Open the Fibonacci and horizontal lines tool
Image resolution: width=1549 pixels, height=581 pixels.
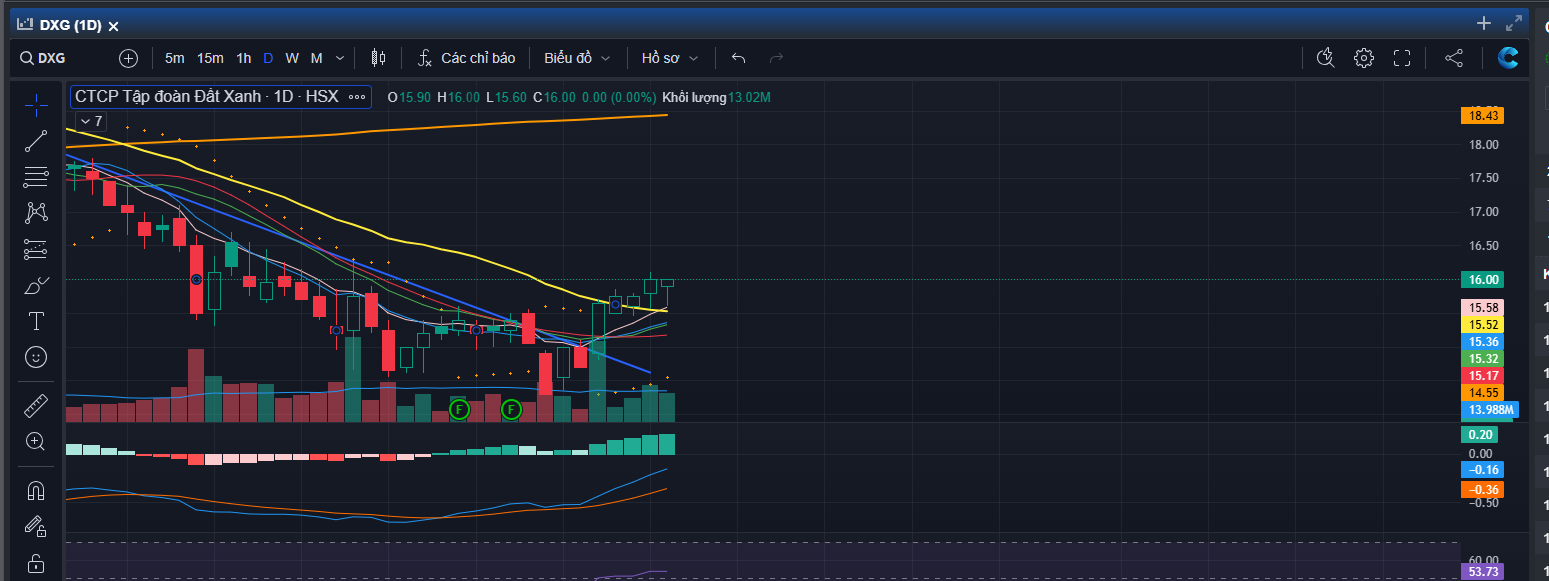(x=37, y=177)
